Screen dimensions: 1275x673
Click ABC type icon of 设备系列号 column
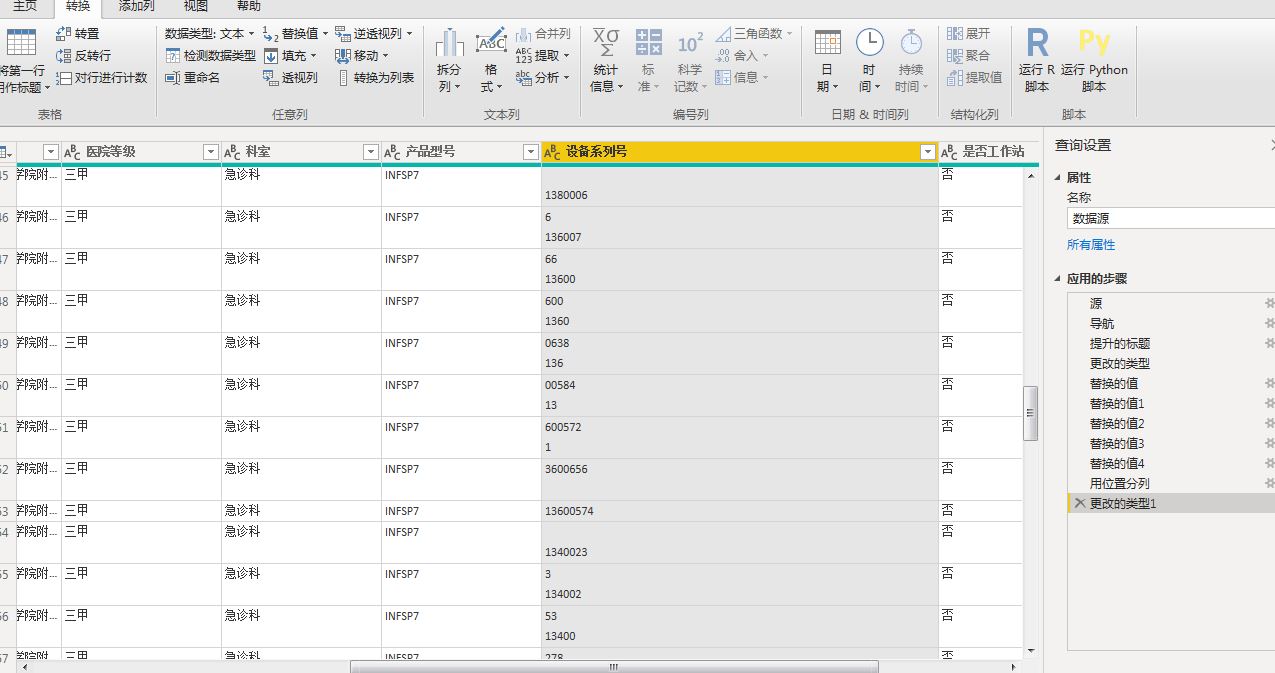(552, 152)
